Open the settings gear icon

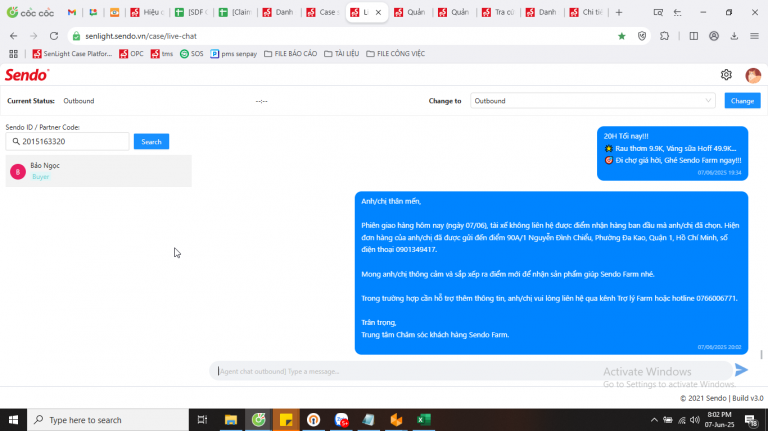[x=726, y=74]
